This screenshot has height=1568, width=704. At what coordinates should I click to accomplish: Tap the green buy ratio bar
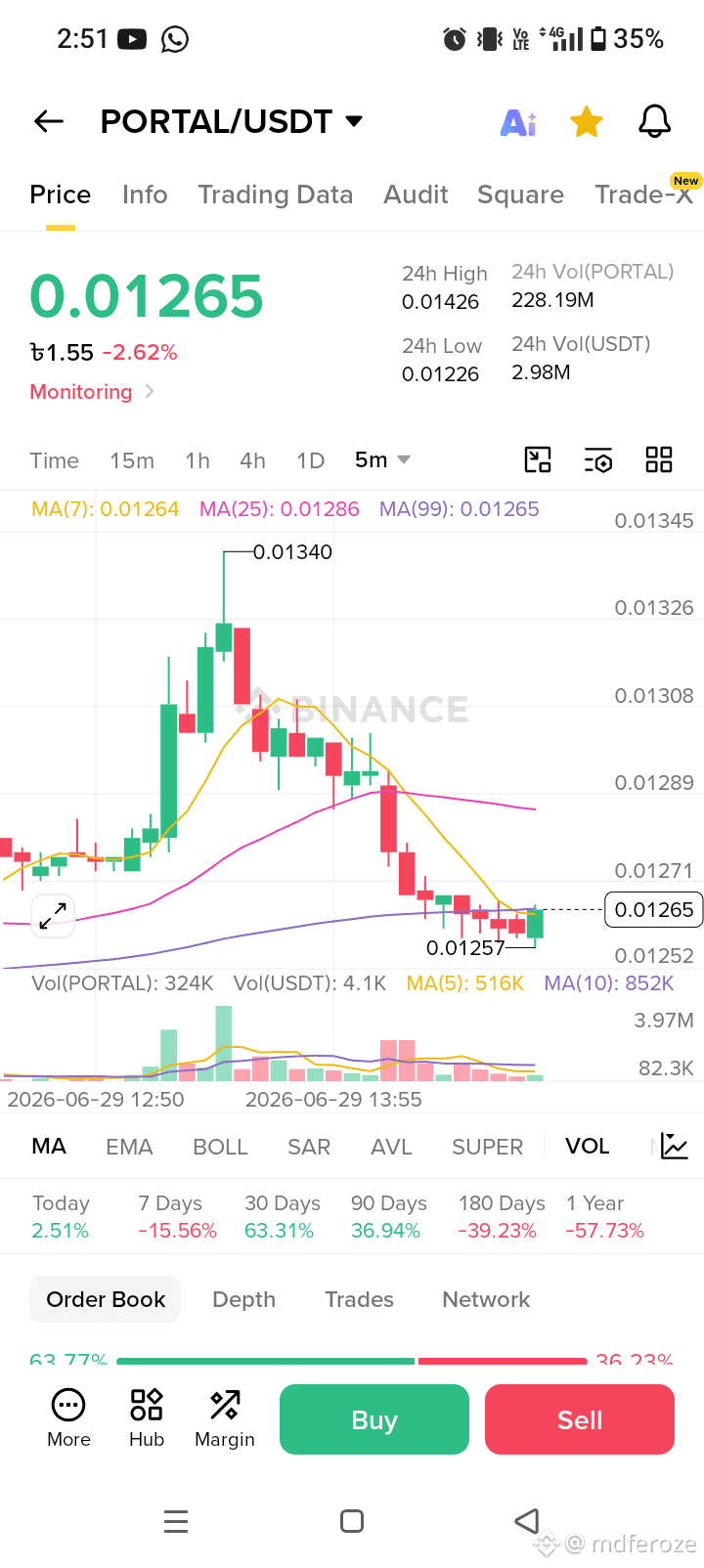(265, 1361)
